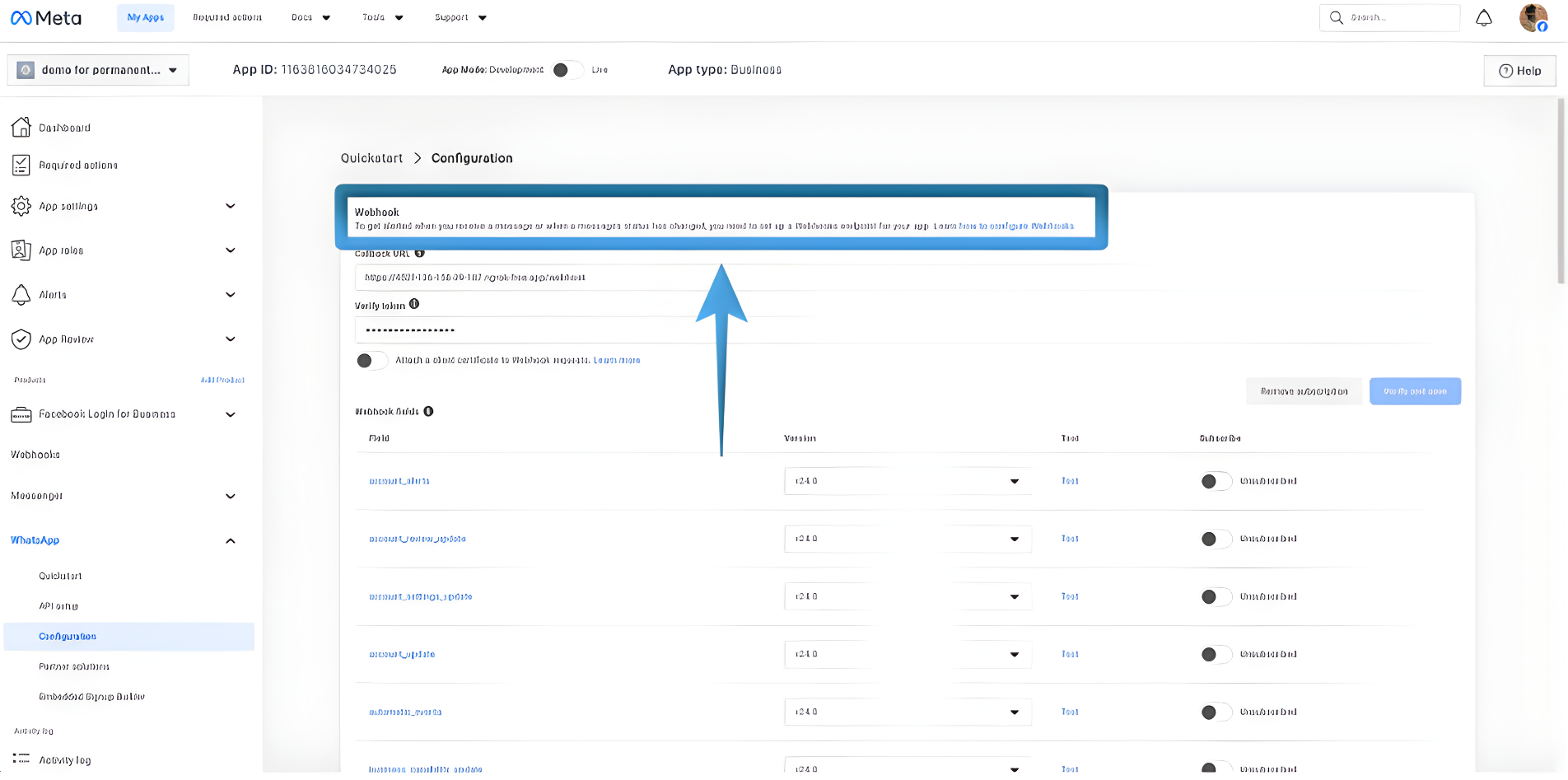Click the Meta logo in the header
Screen dimensions: 1568x780
coord(45,17)
